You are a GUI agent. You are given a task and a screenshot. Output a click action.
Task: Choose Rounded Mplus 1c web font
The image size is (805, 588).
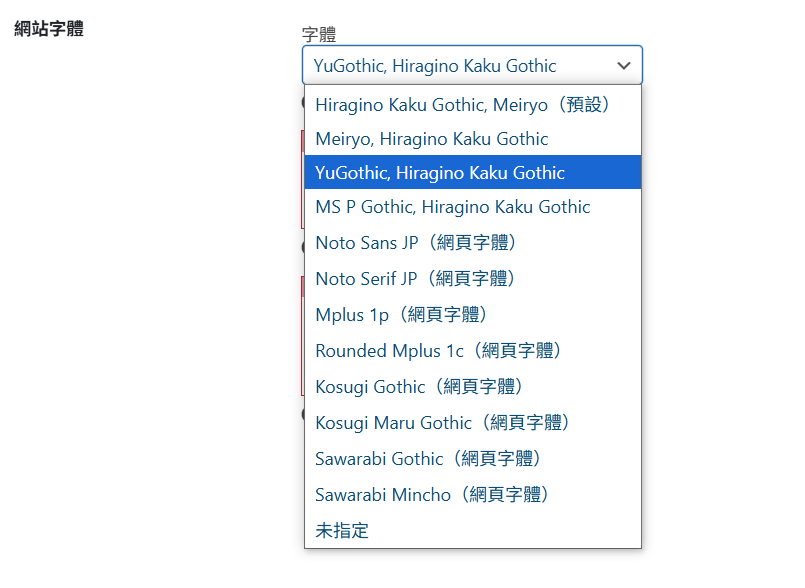(473, 350)
